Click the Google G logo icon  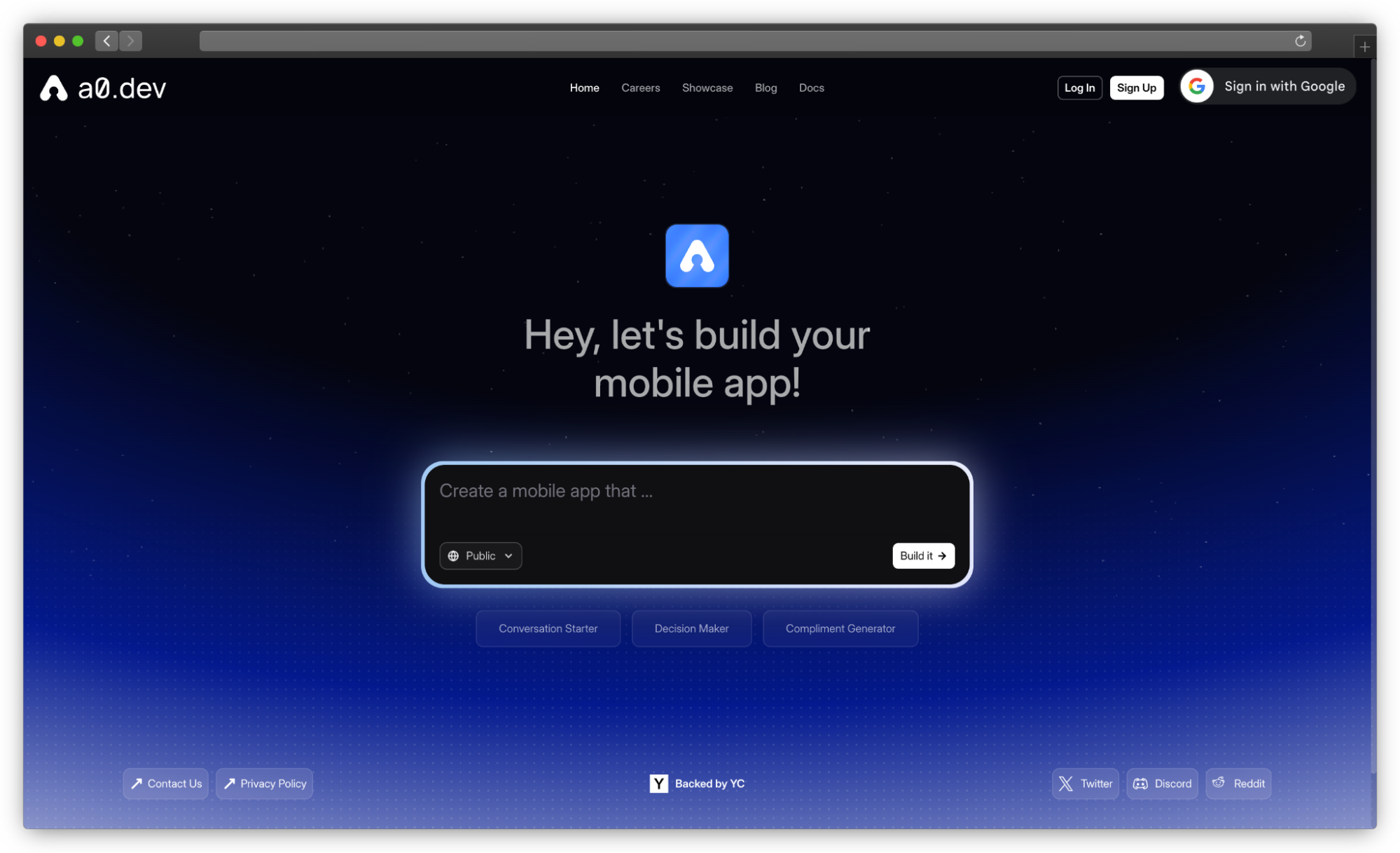(1197, 86)
